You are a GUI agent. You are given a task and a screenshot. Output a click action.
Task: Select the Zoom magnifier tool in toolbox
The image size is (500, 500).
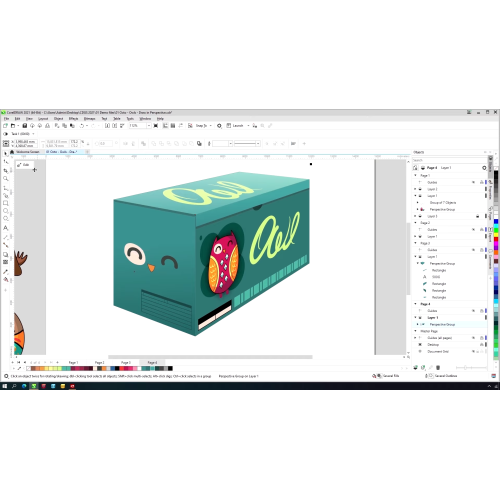[x=6, y=179]
